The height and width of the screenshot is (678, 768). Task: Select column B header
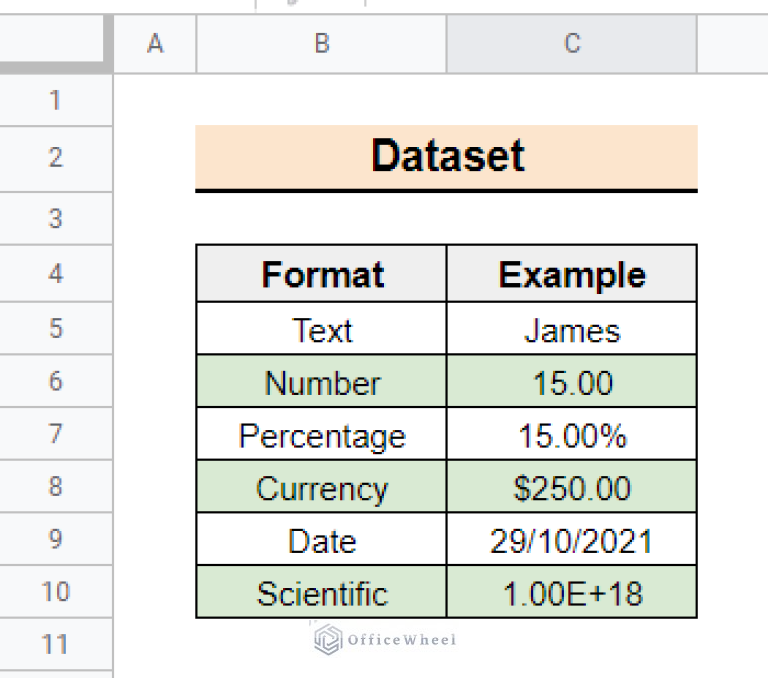[321, 43]
